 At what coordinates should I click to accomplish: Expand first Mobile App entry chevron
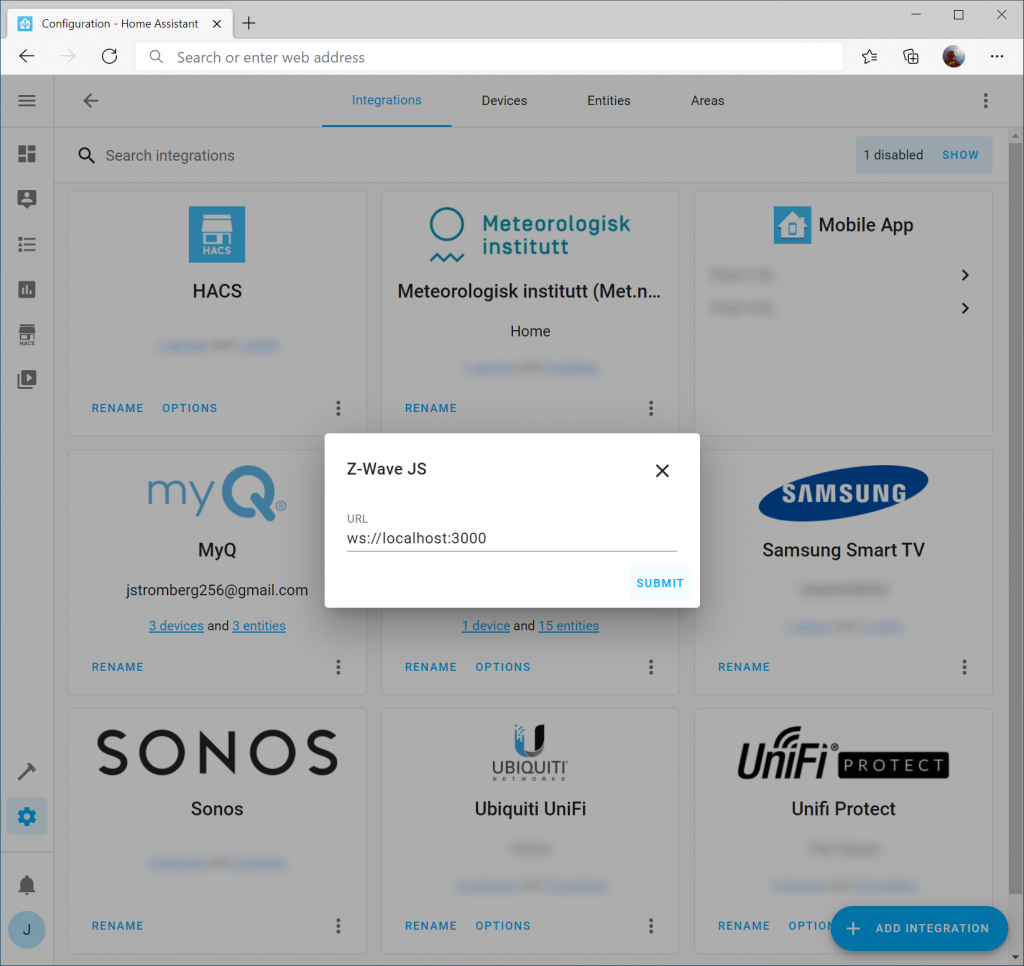click(x=965, y=275)
